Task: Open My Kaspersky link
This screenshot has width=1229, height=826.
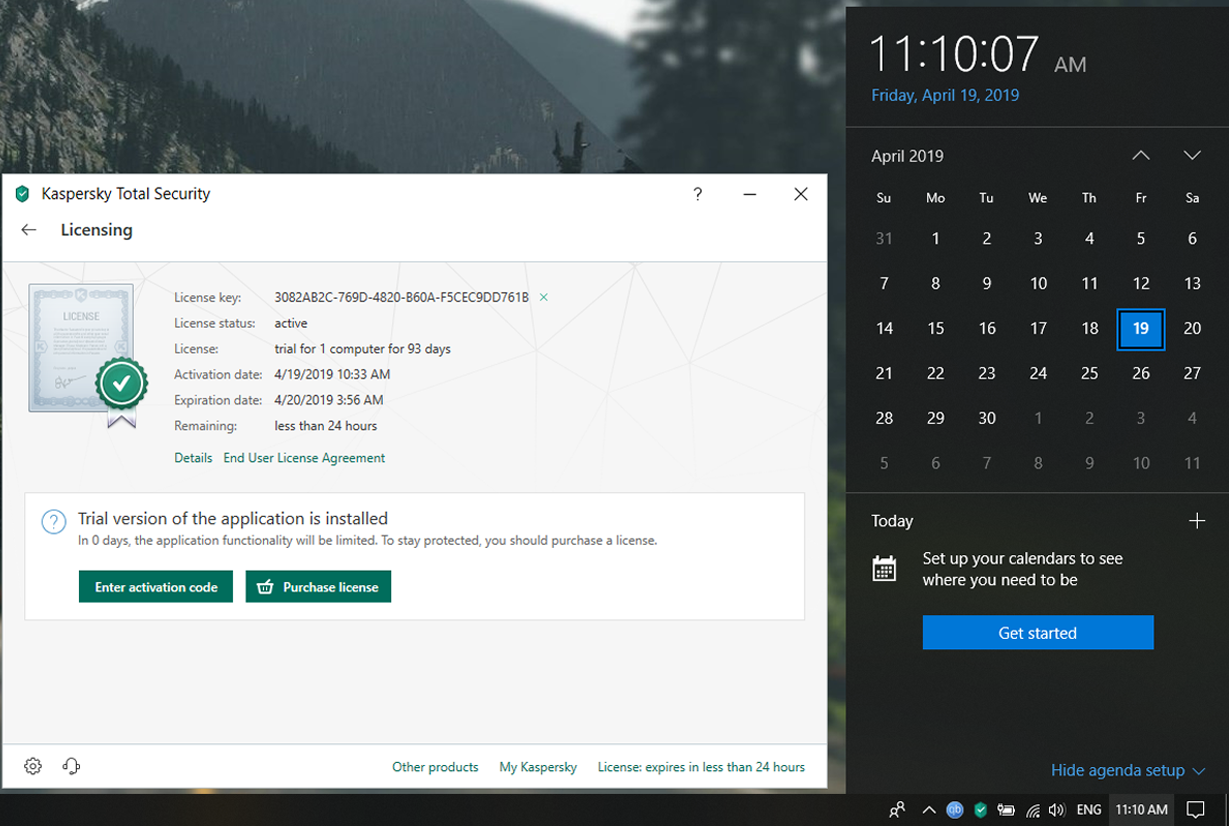Action: coord(538,767)
